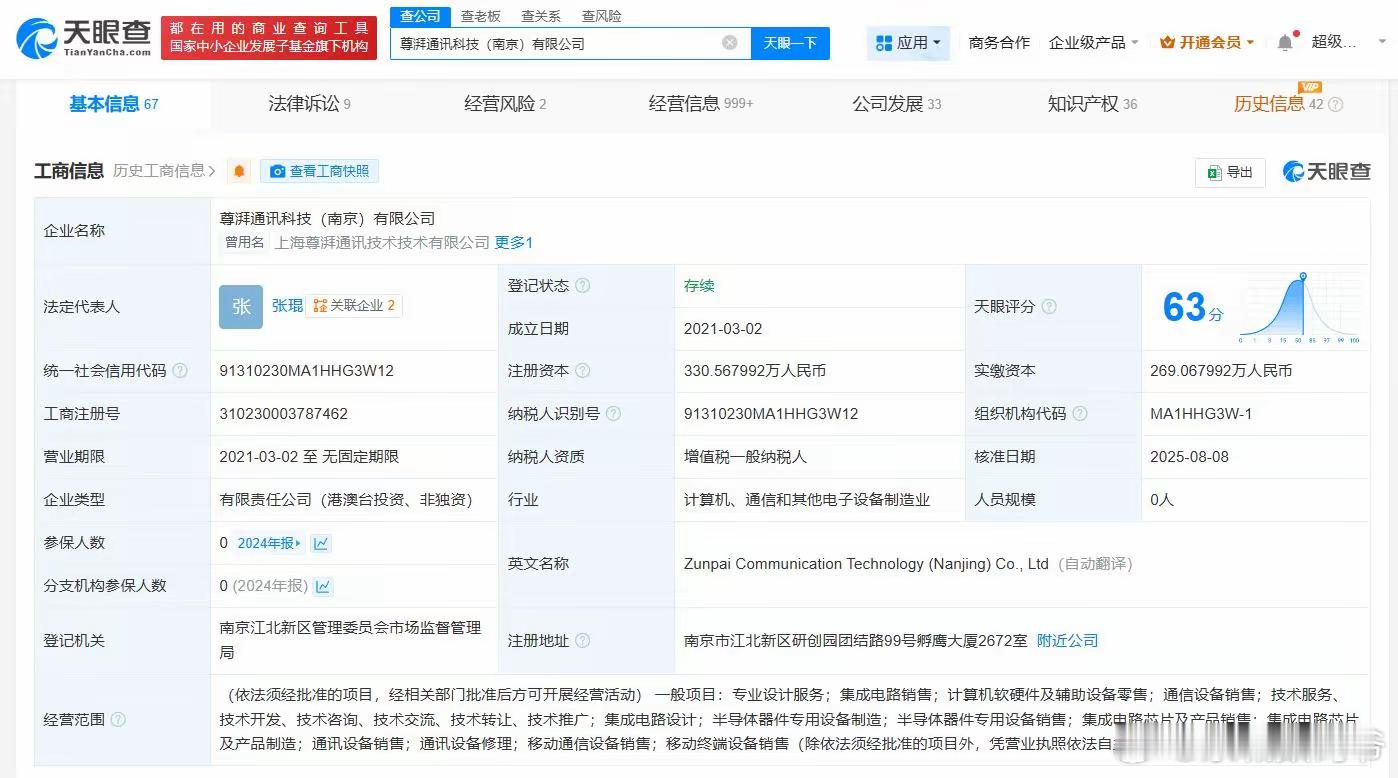The image size is (1398, 778).
Task: Open the 经营信息 tab
Action: point(701,104)
